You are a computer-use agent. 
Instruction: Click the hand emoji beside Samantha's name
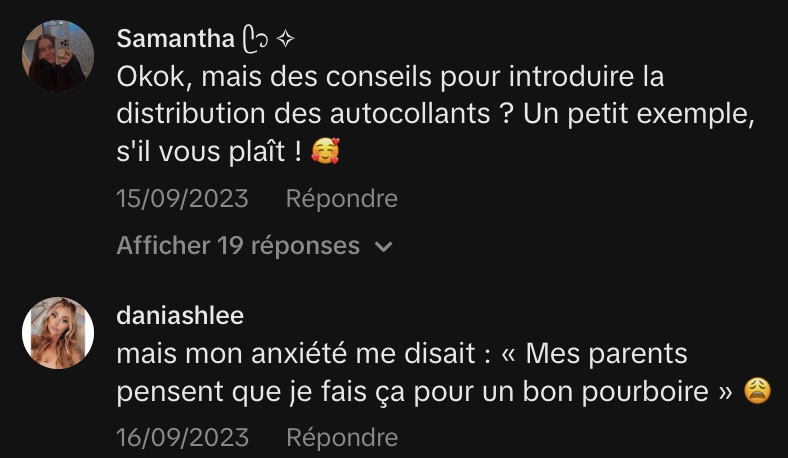coord(256,40)
